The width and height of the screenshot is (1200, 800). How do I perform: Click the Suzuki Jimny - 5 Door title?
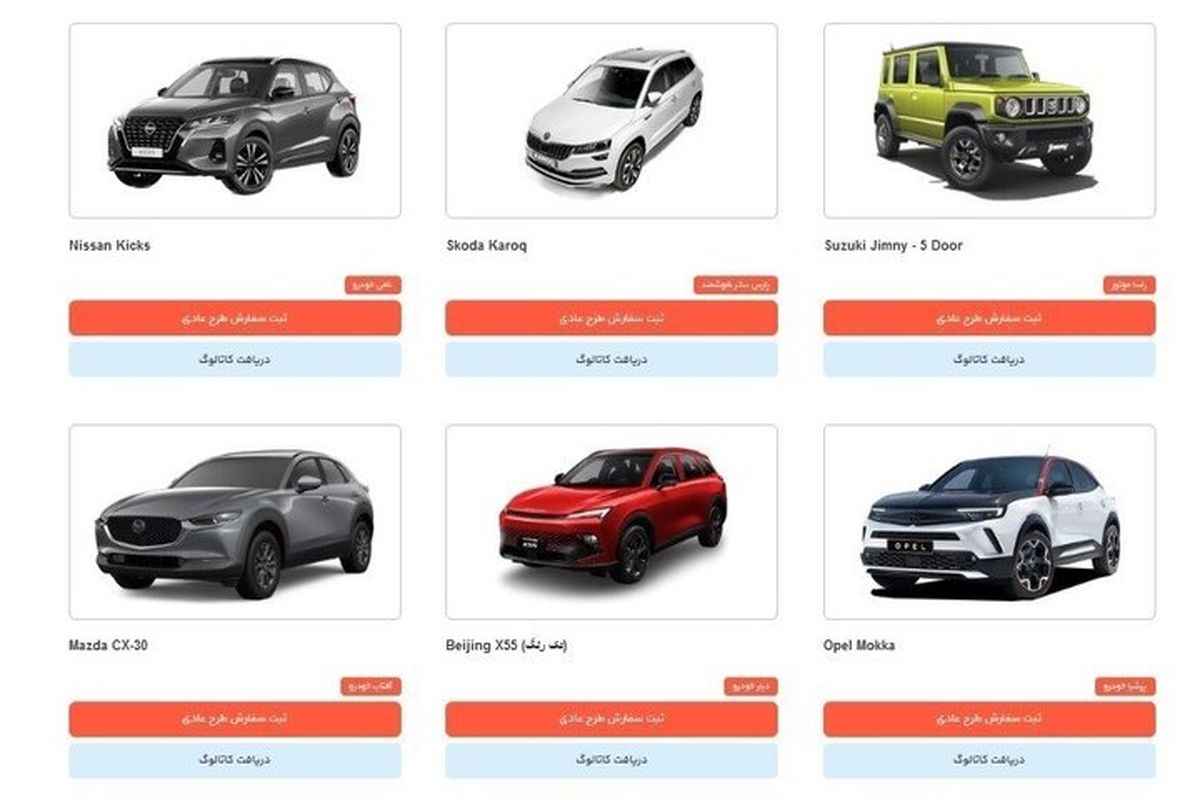coord(893,245)
